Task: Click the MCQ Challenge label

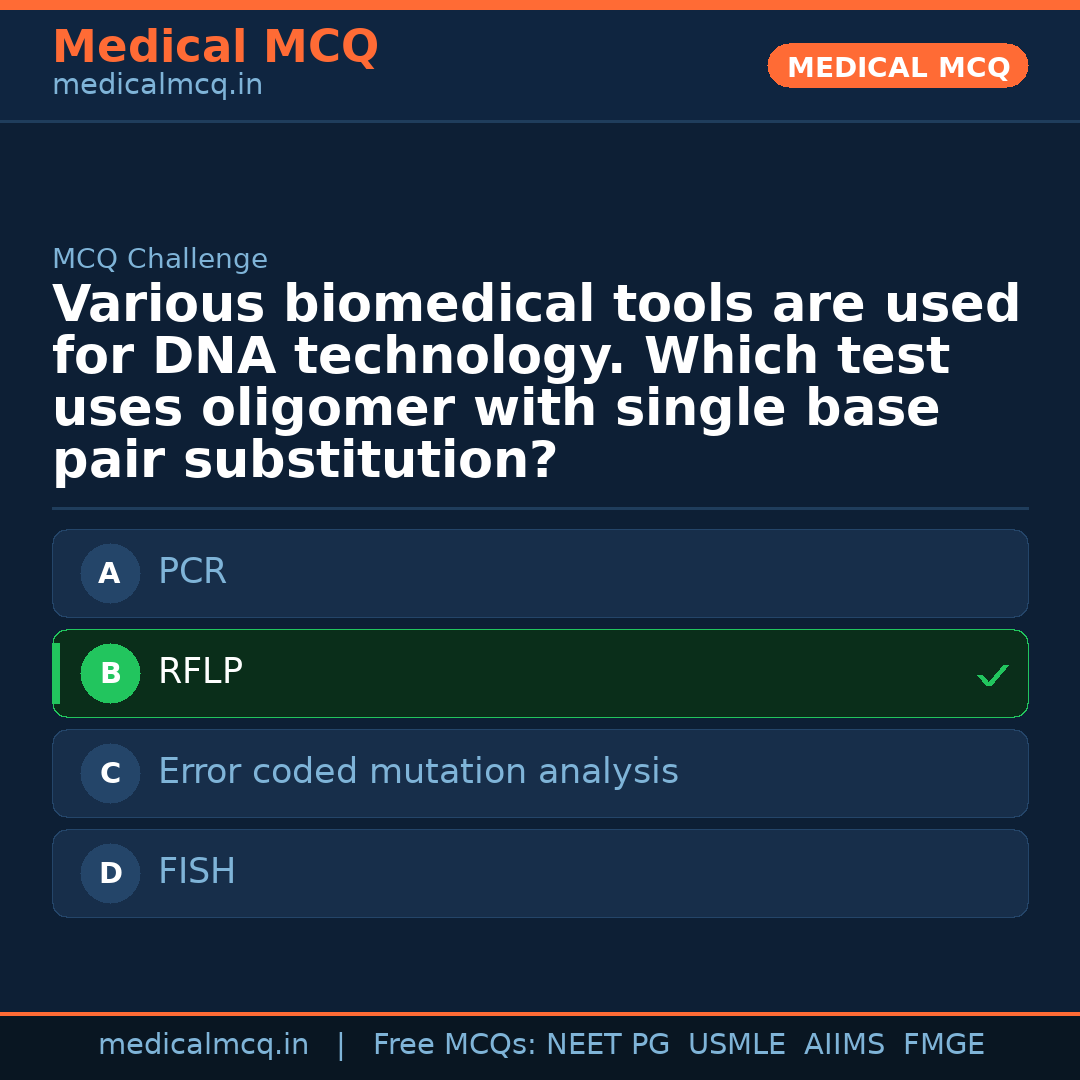Action: tap(160, 260)
